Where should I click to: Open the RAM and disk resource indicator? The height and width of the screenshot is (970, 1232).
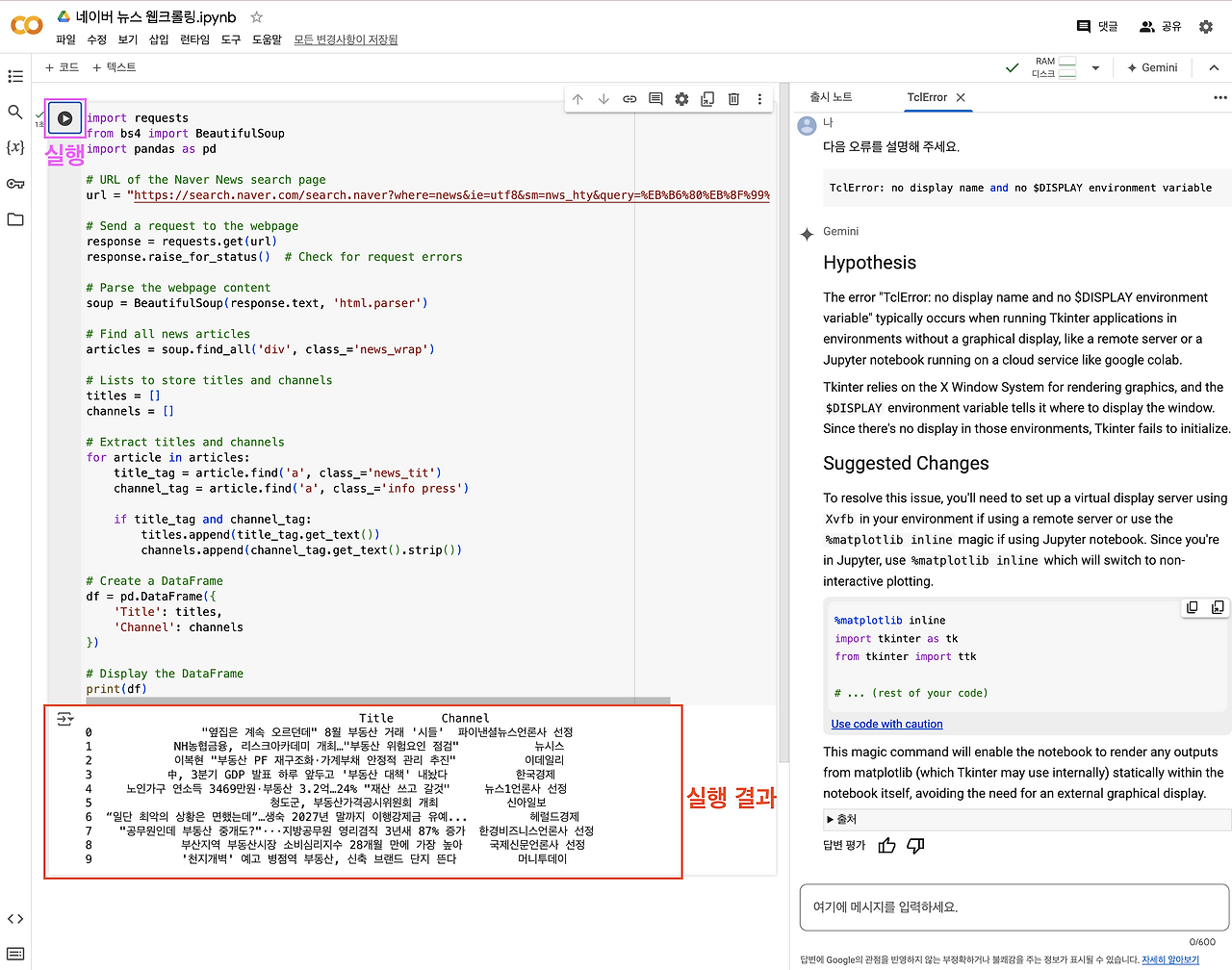pyautogui.click(x=1055, y=67)
